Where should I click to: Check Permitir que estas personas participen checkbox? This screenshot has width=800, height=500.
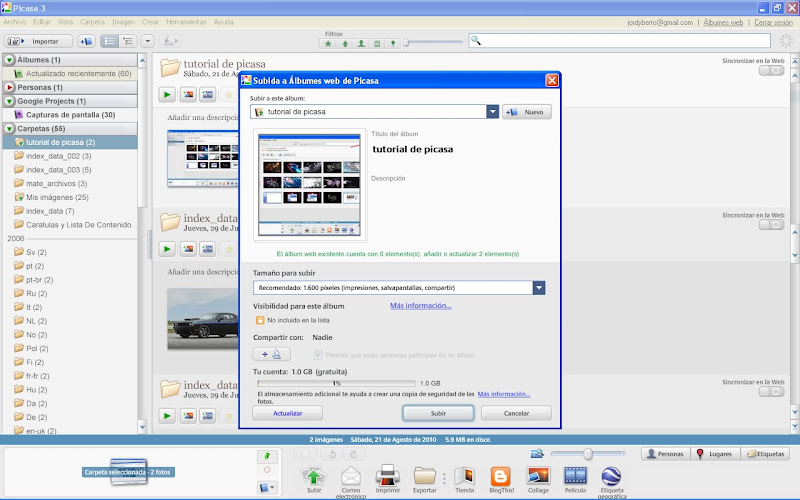click(318, 355)
